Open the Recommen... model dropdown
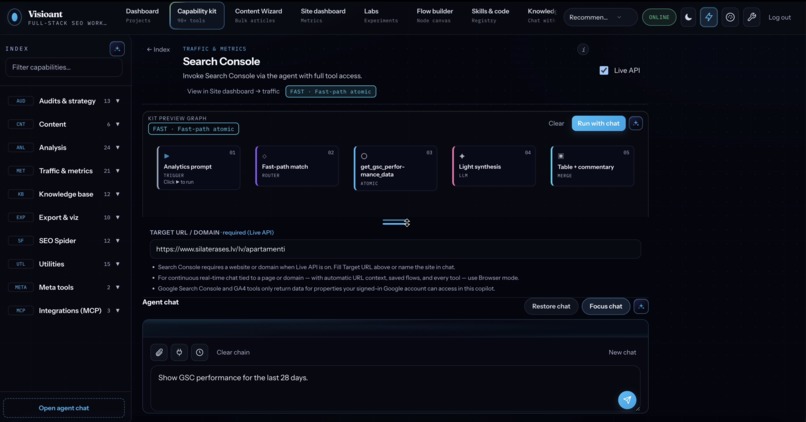 (600, 17)
